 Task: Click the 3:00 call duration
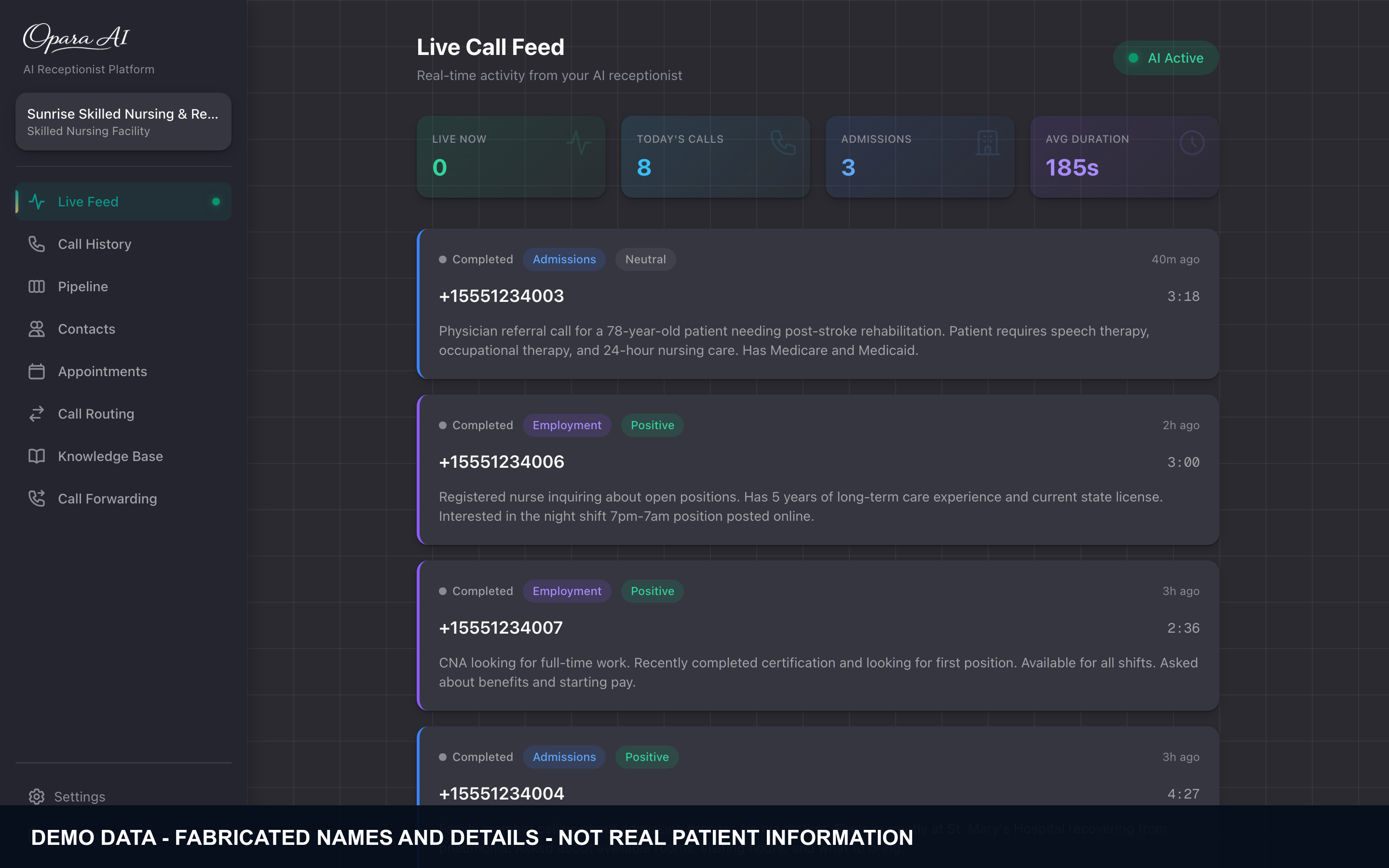[1183, 462]
